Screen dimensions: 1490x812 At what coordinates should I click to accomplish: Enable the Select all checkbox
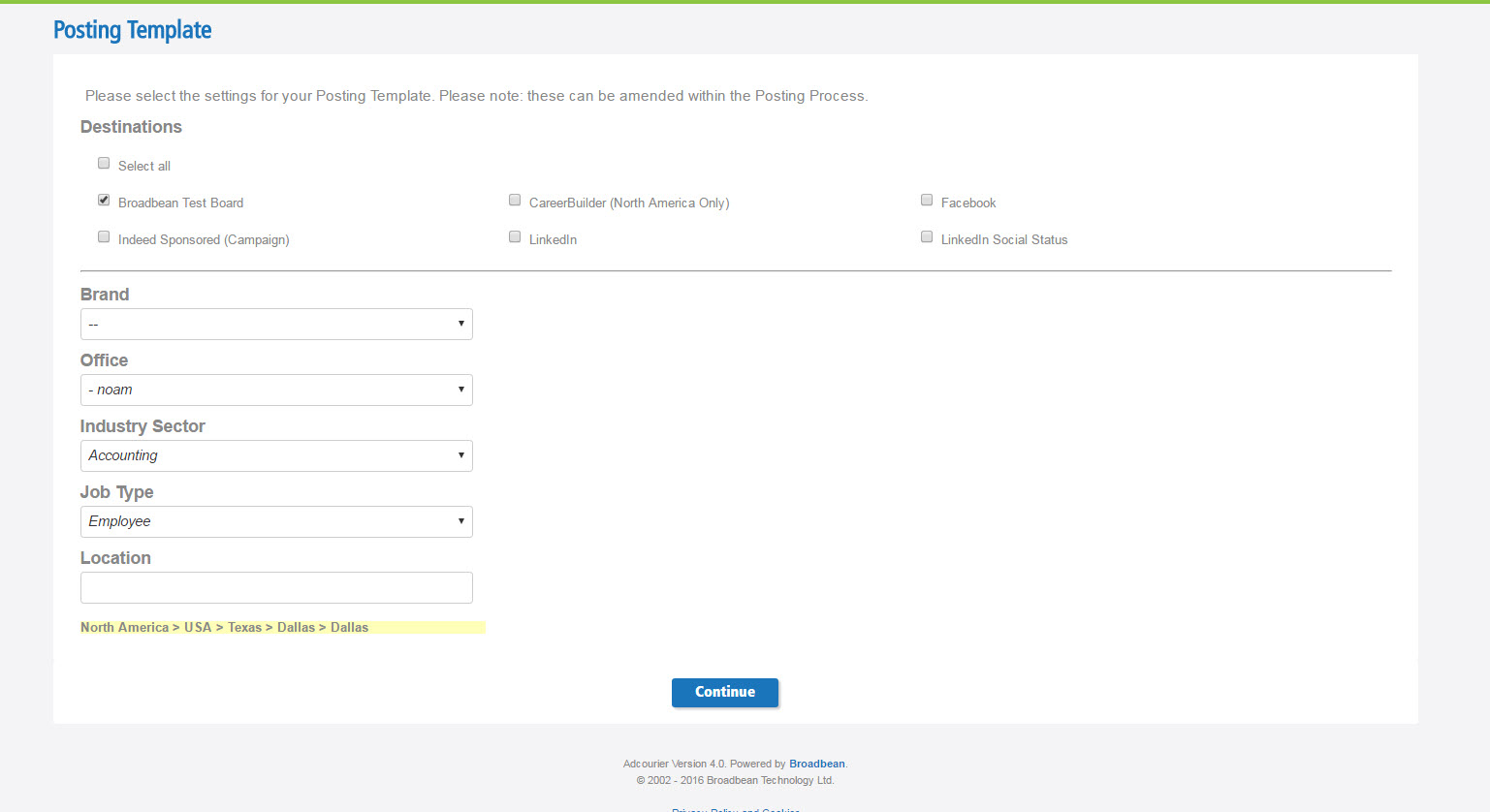(104, 163)
